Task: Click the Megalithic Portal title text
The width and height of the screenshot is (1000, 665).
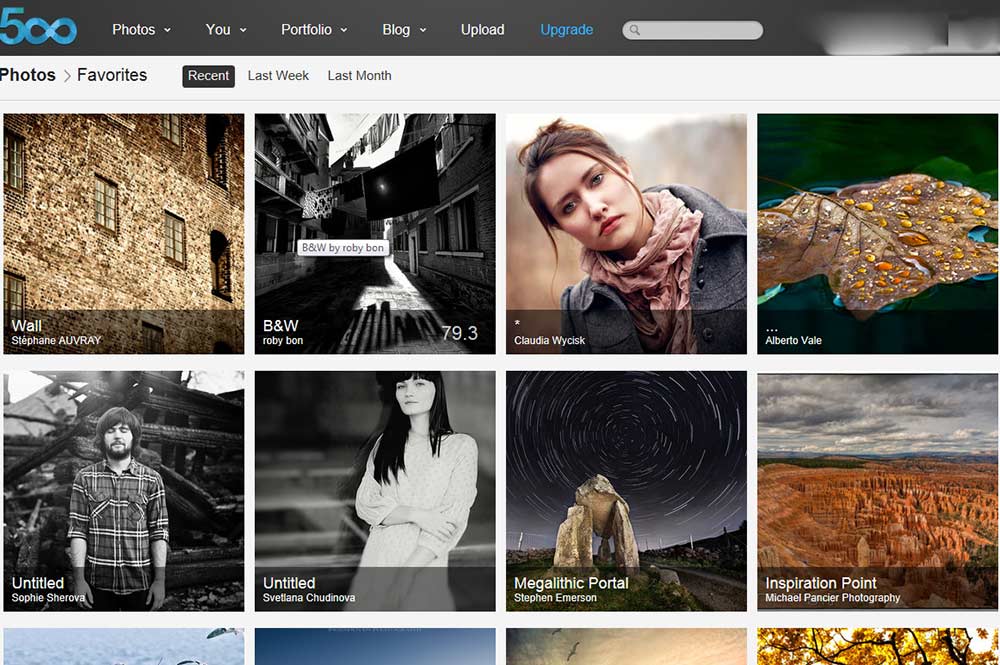Action: pos(571,583)
